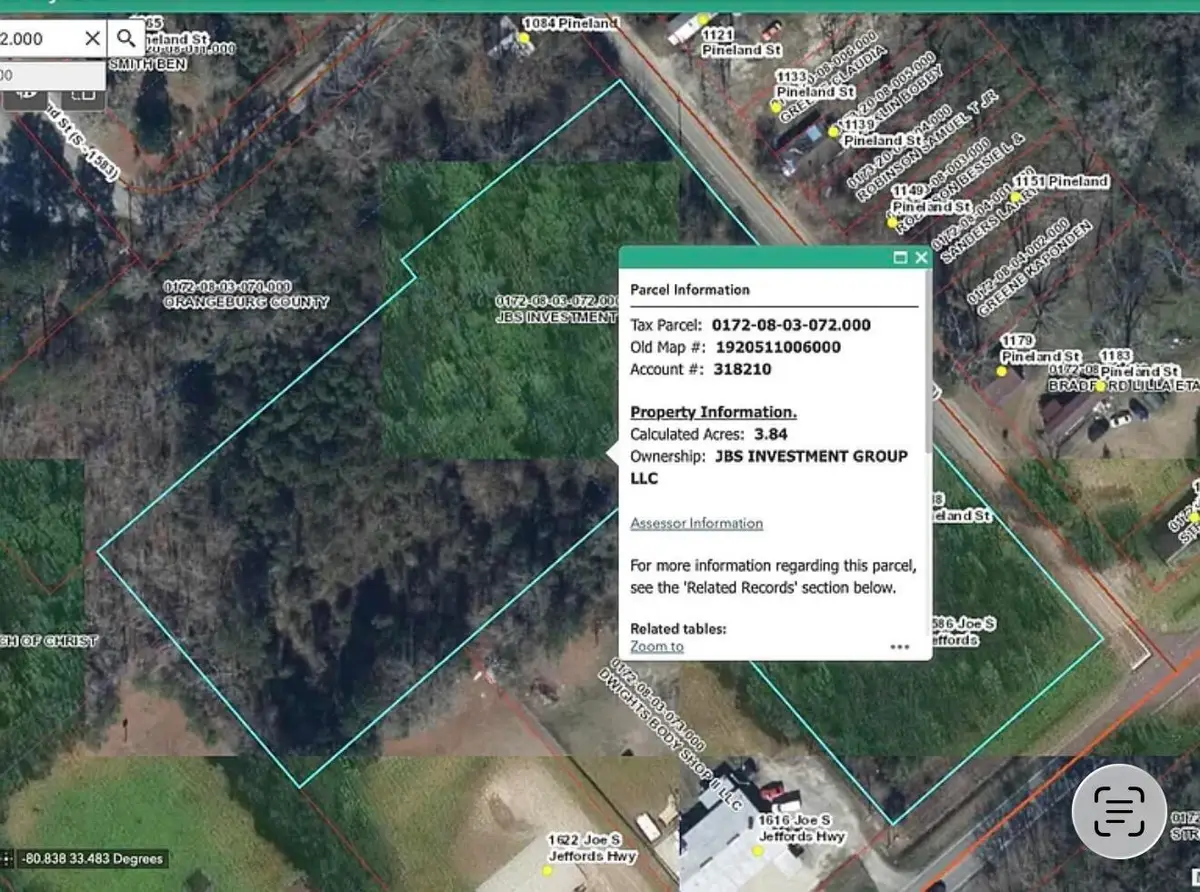Click the magnifying glass search icon
Image resolution: width=1200 pixels, height=892 pixels.
click(x=126, y=38)
